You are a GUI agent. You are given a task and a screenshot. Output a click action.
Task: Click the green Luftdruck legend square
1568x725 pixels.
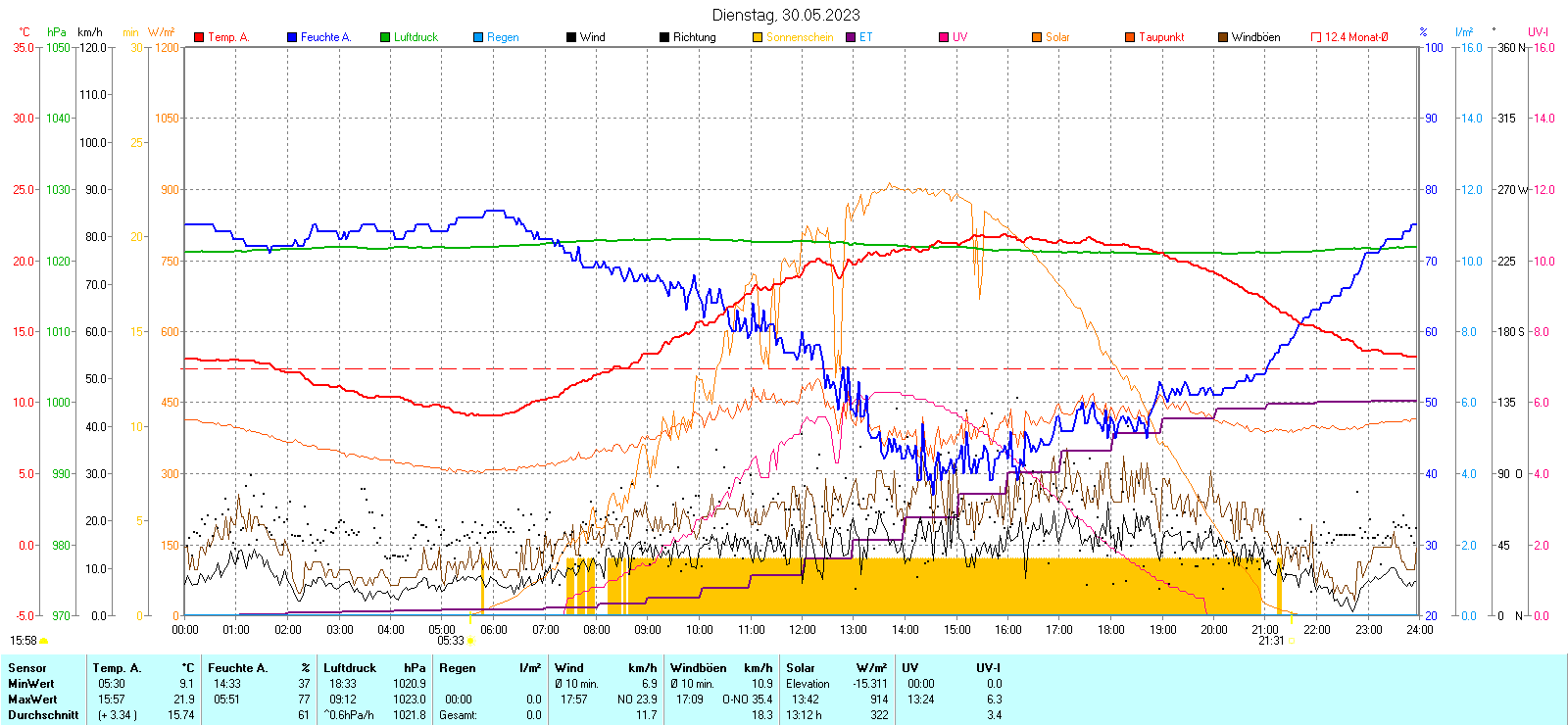pos(385,37)
